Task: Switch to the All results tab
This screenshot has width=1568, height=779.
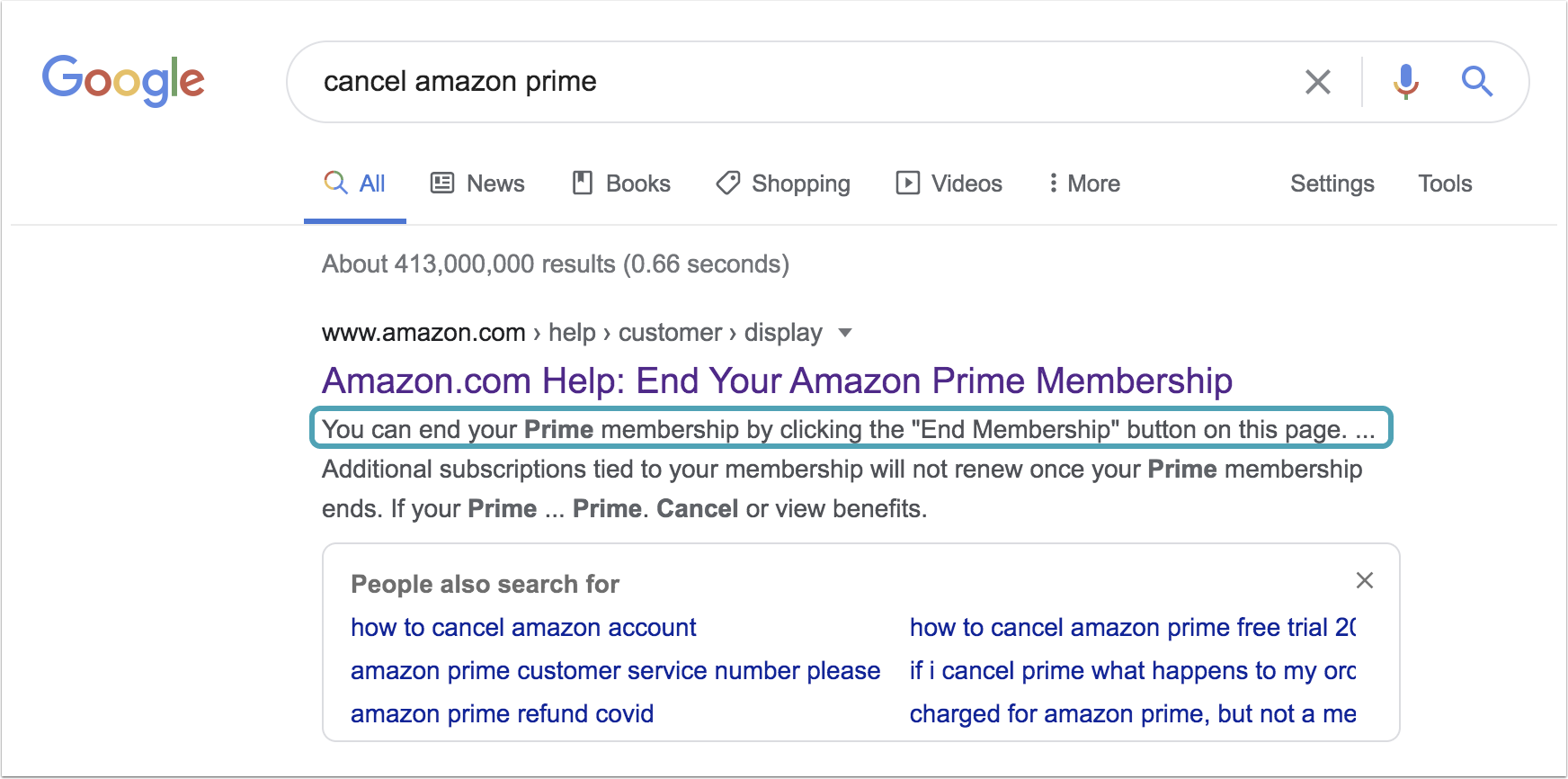Action: pos(355,184)
